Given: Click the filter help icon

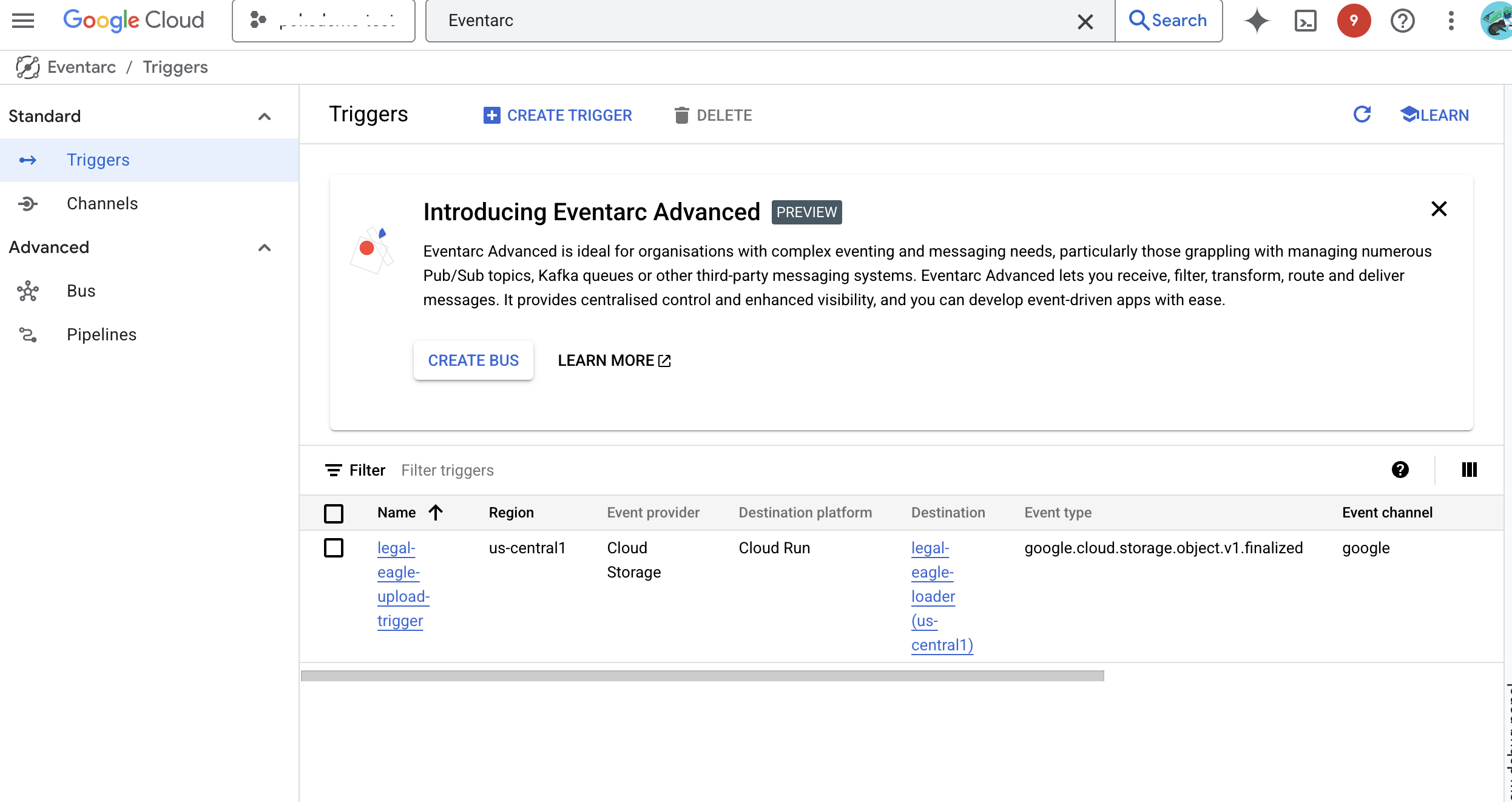Looking at the screenshot, I should (x=1400, y=470).
